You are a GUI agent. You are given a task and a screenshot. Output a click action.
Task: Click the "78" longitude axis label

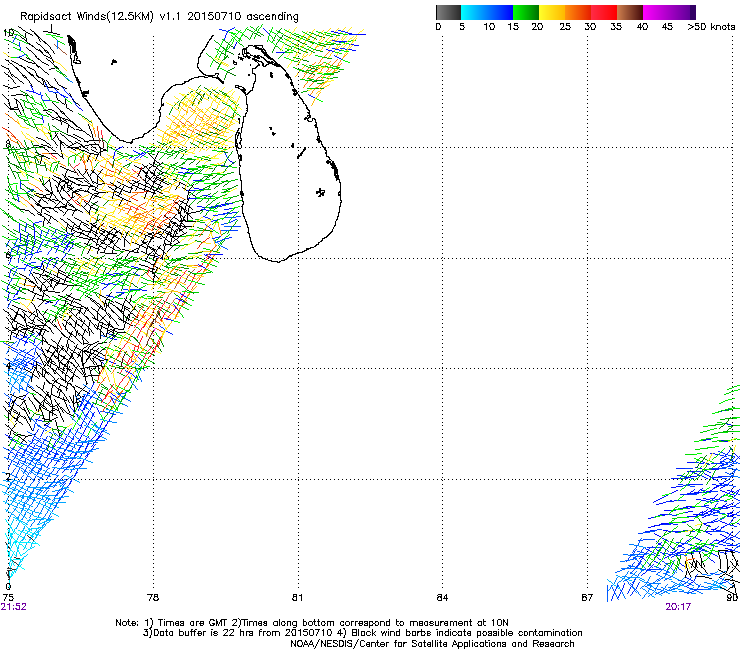(x=153, y=598)
